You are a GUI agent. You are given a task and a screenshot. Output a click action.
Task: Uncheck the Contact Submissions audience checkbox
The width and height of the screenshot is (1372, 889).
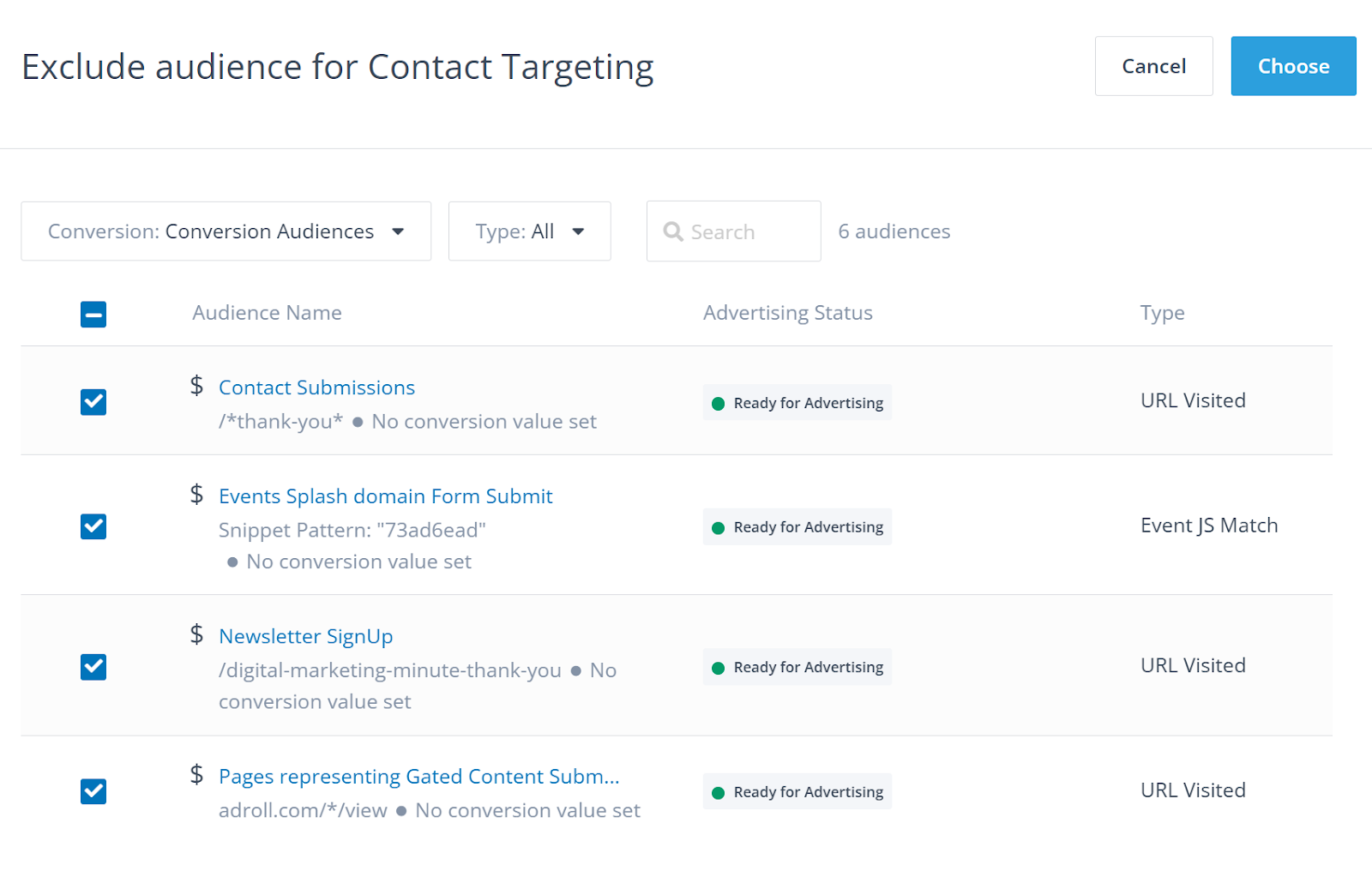(x=93, y=402)
